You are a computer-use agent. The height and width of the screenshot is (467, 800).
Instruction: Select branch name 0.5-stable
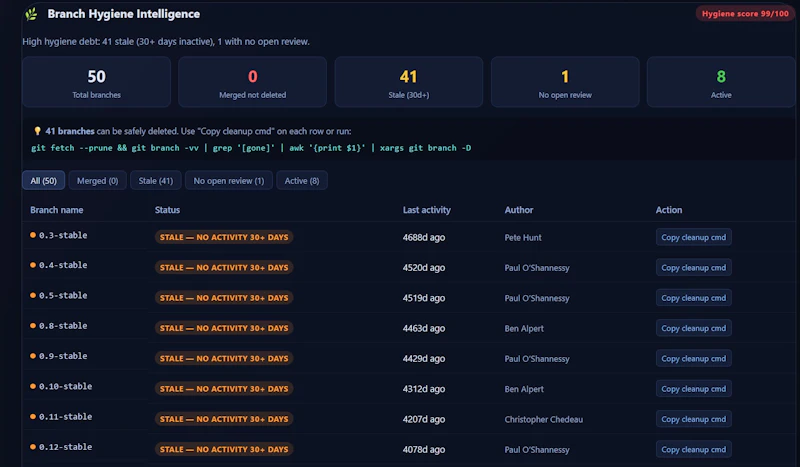coord(63,296)
